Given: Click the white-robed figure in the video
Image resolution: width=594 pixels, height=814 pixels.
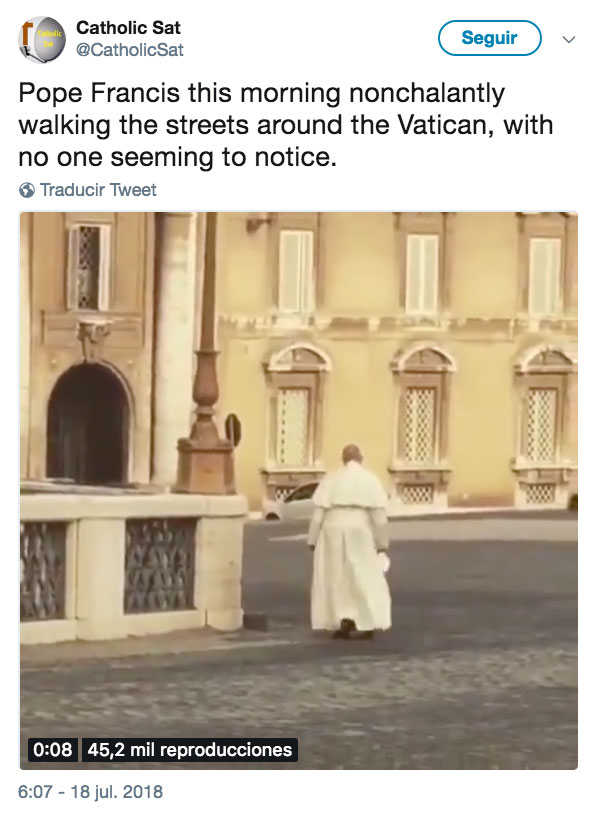Looking at the screenshot, I should coord(349,541).
